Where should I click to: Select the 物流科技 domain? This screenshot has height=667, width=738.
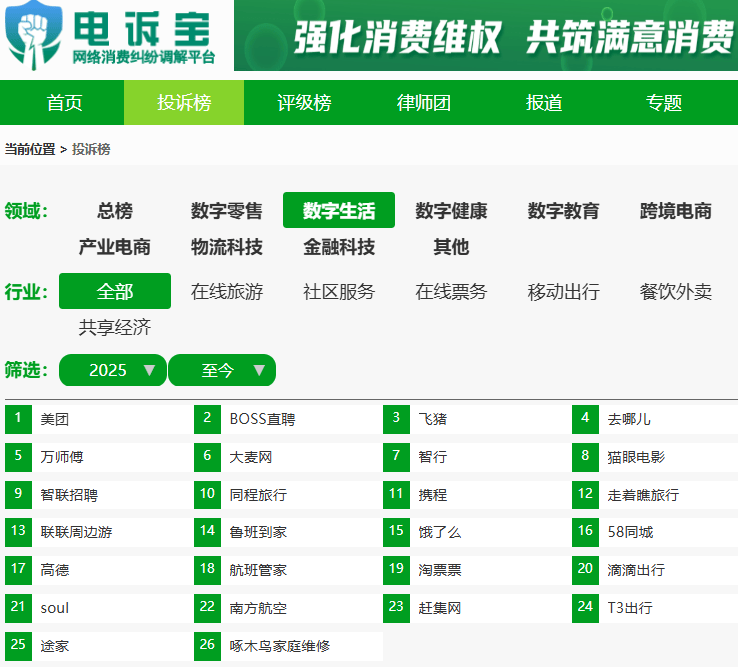(227, 247)
